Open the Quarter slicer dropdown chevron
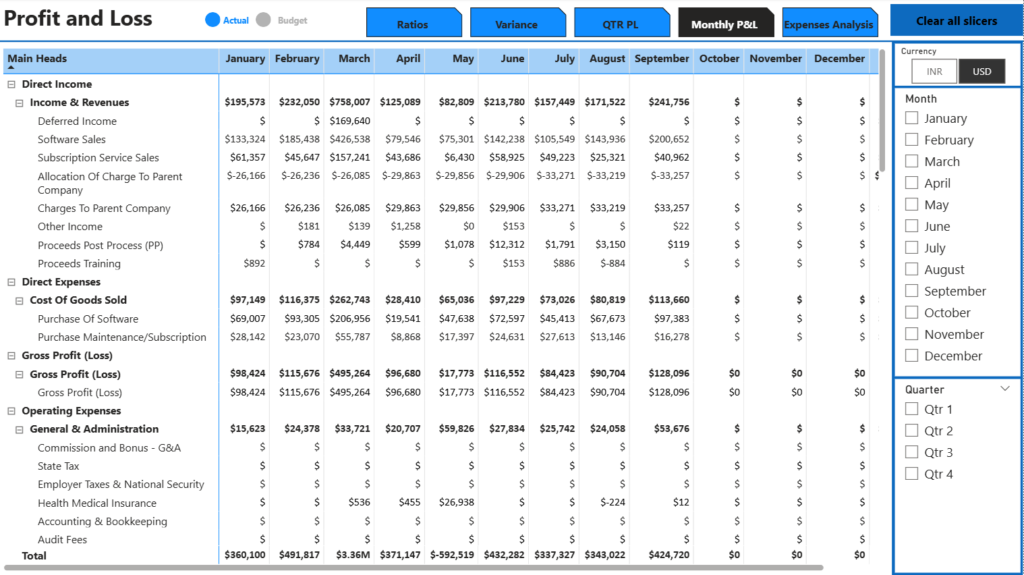The image size is (1024, 575). [x=1005, y=389]
